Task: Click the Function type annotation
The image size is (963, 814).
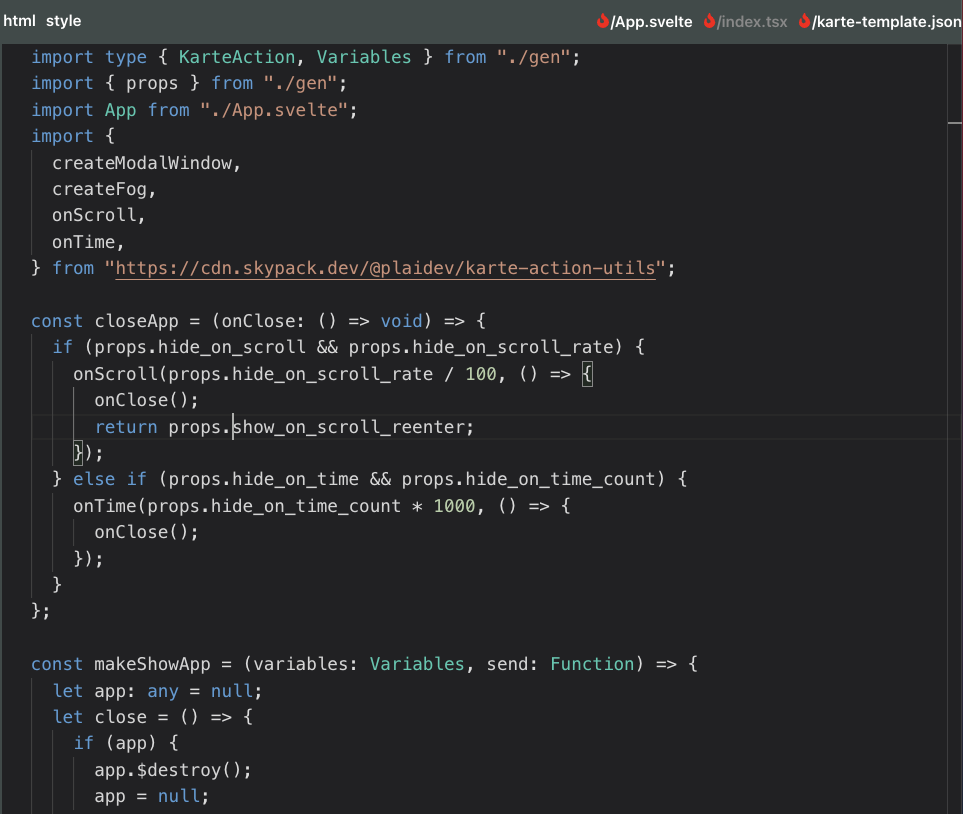Action: [x=592, y=664]
